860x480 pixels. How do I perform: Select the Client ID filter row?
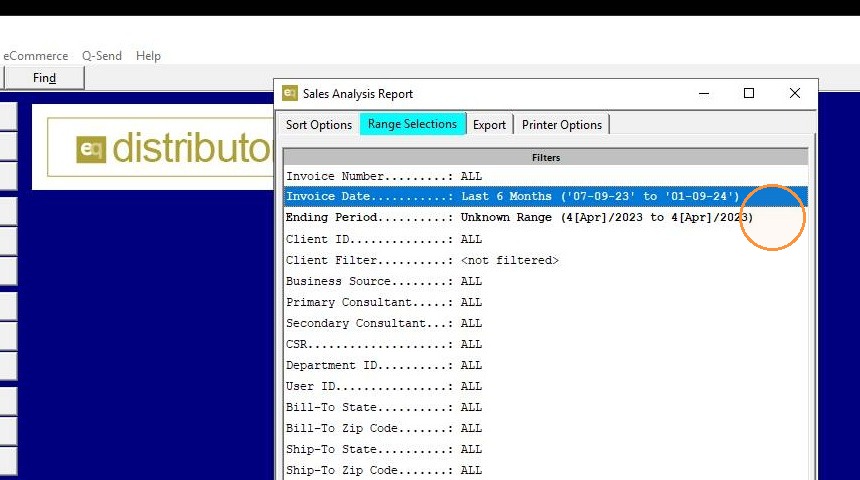(546, 239)
